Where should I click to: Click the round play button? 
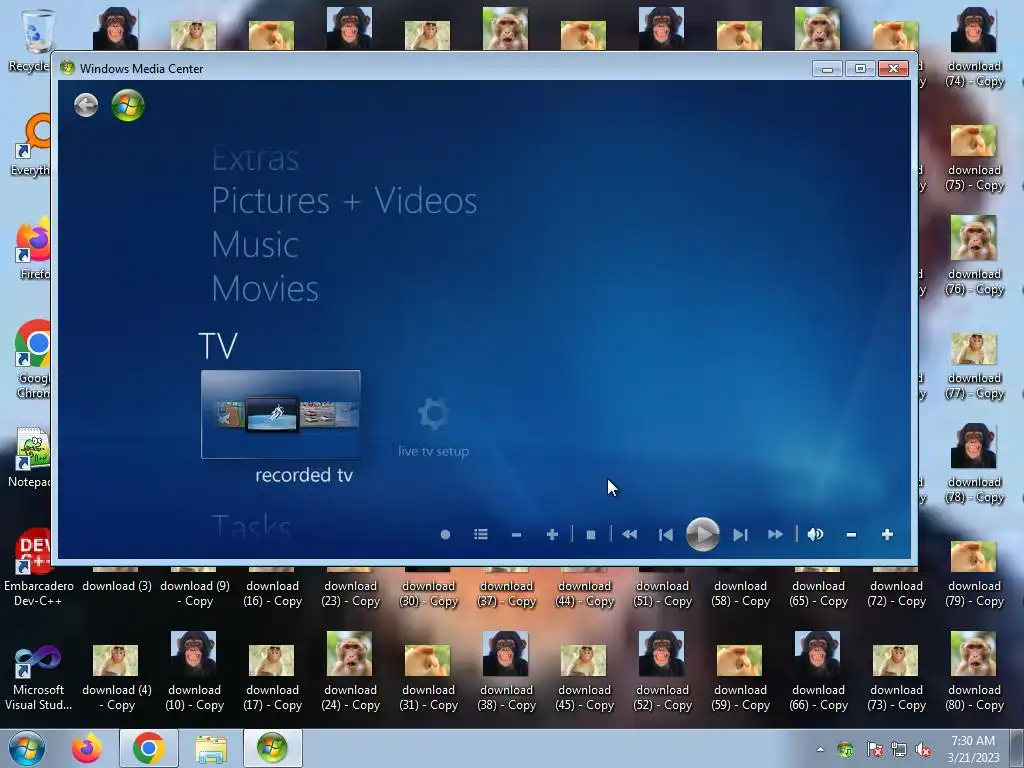[x=703, y=534]
